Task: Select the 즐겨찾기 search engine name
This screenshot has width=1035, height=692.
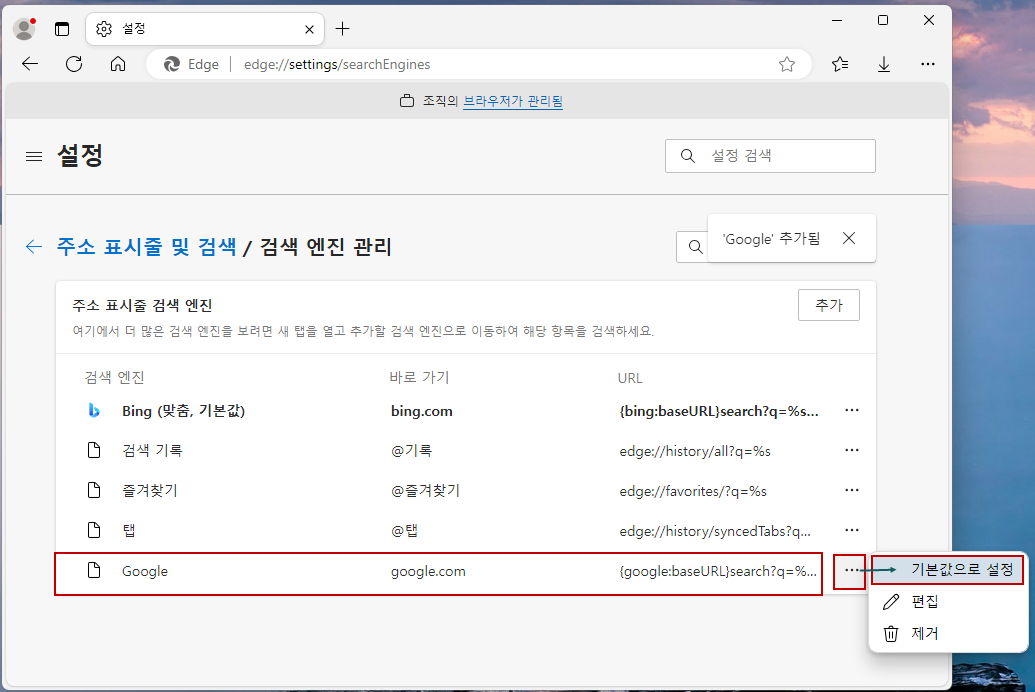Action: (x=150, y=491)
